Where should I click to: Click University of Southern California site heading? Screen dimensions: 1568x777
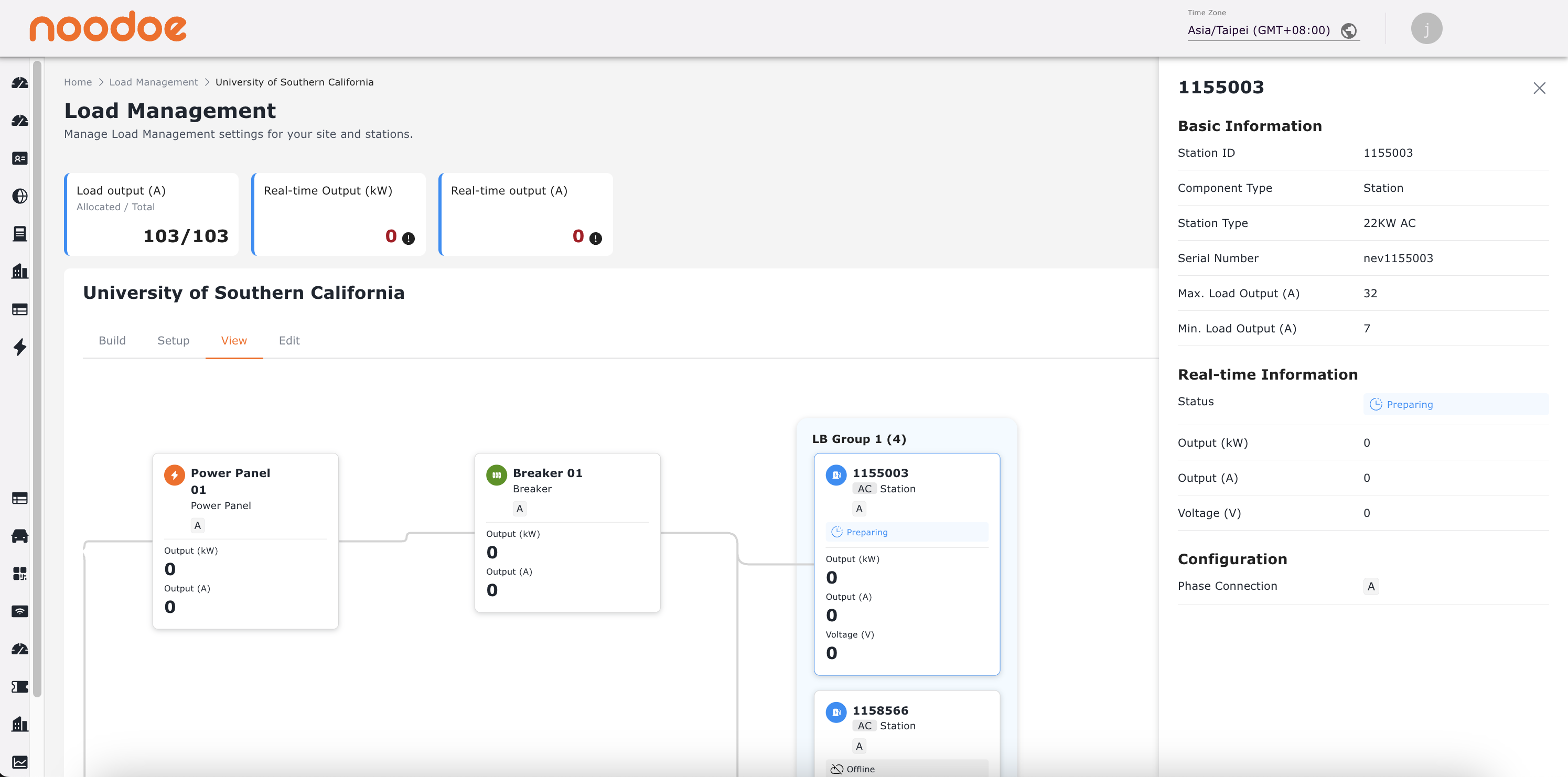point(243,293)
